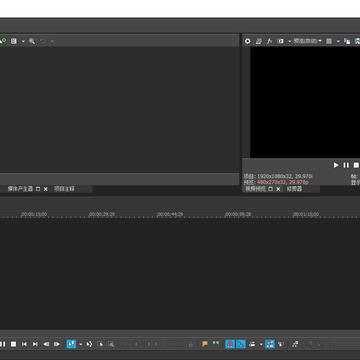
Task: Toggle snapping magnet icon
Action: coord(230,344)
